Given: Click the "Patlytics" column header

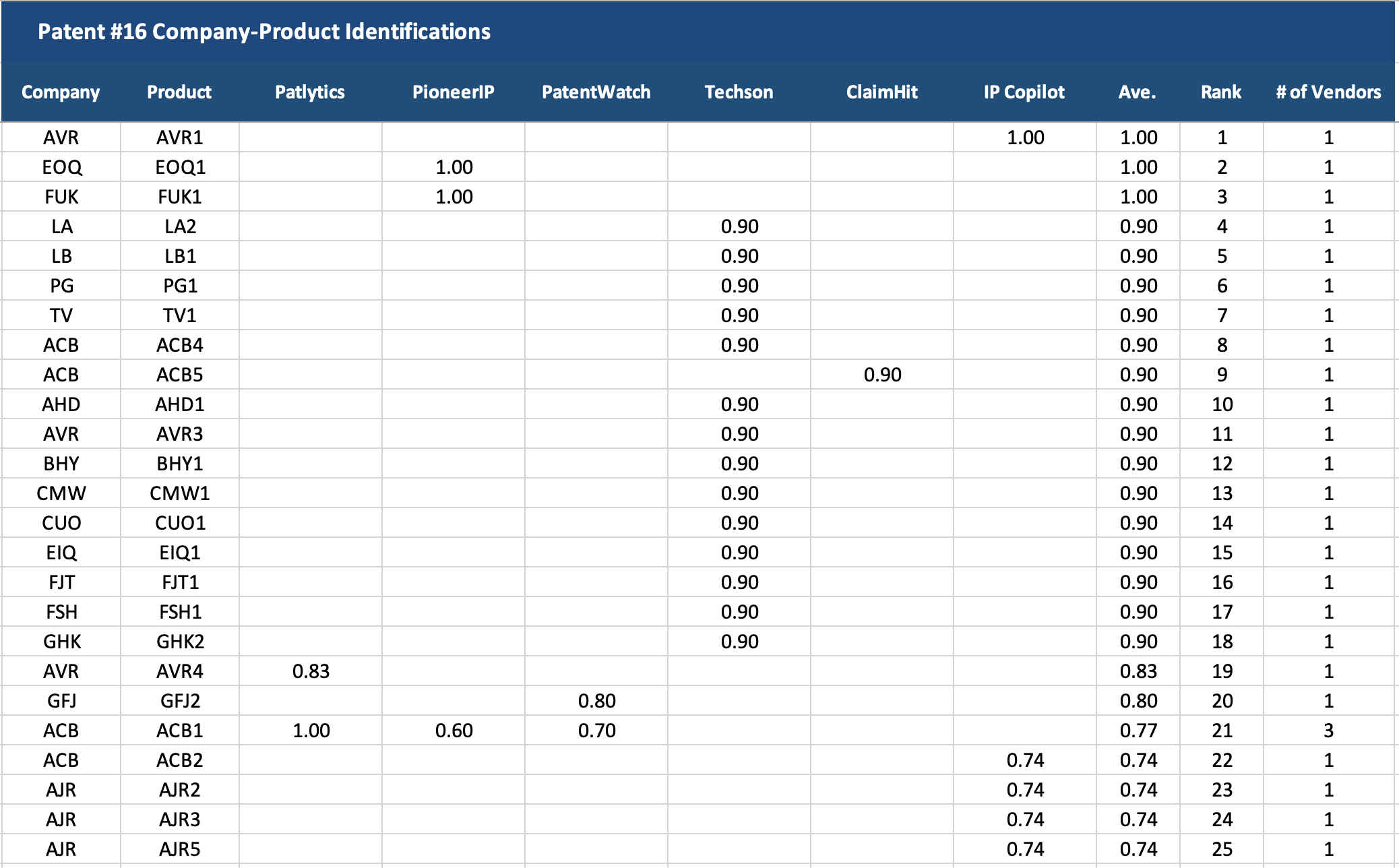Looking at the screenshot, I should coord(310,92).
